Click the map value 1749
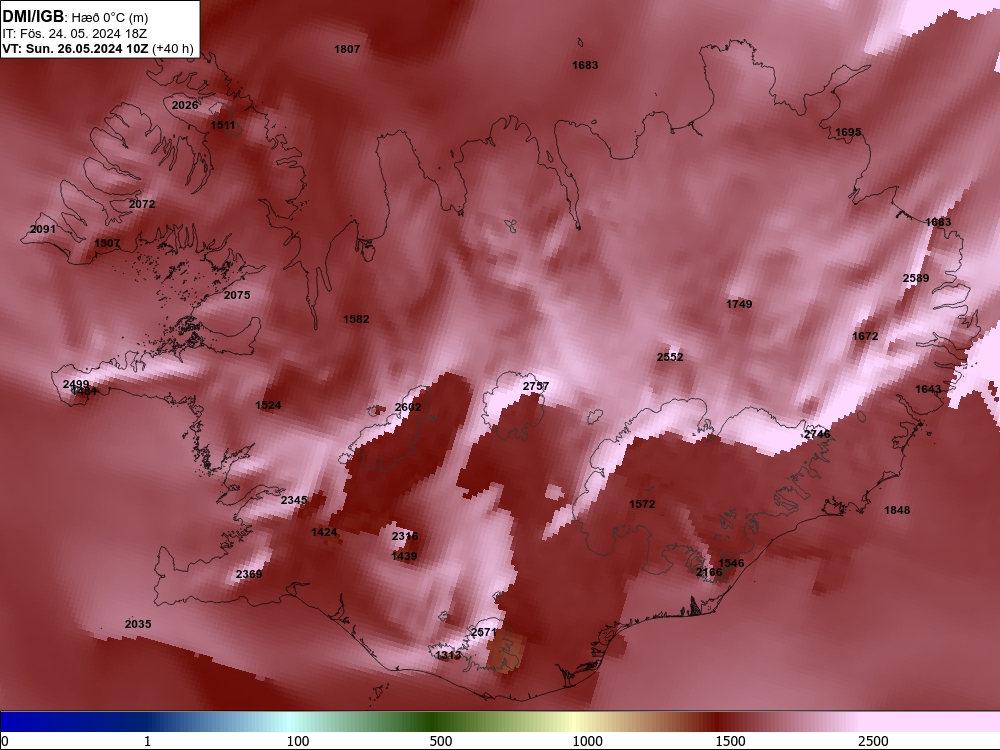 (x=739, y=304)
